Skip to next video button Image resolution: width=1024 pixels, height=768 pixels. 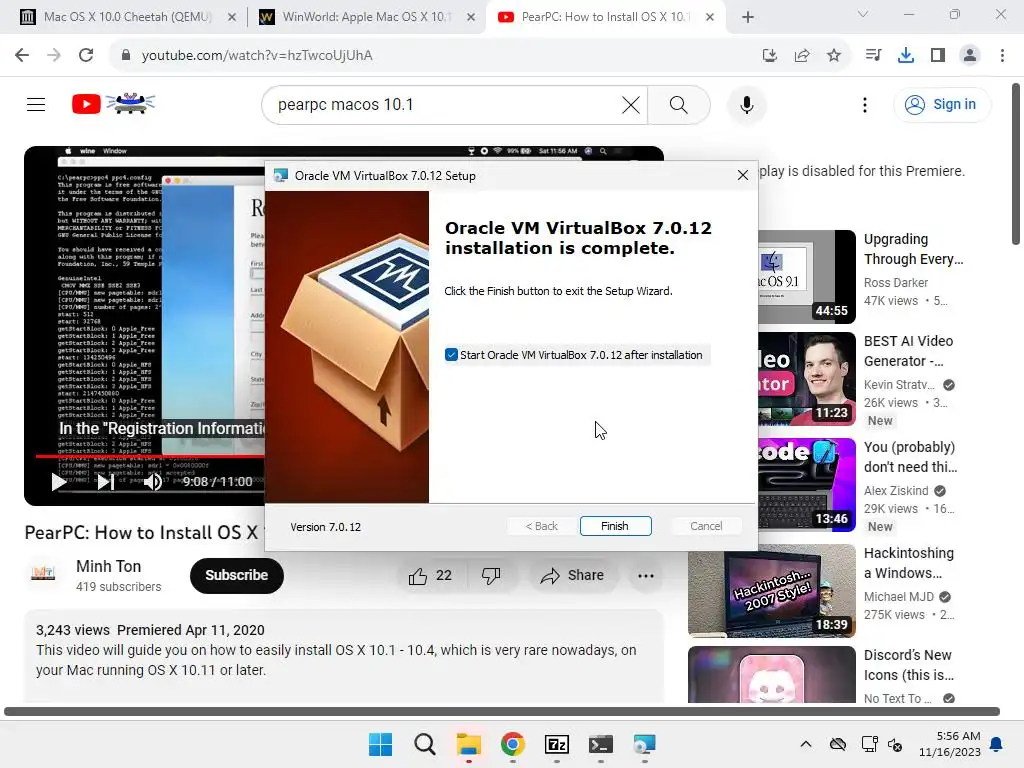(x=105, y=482)
